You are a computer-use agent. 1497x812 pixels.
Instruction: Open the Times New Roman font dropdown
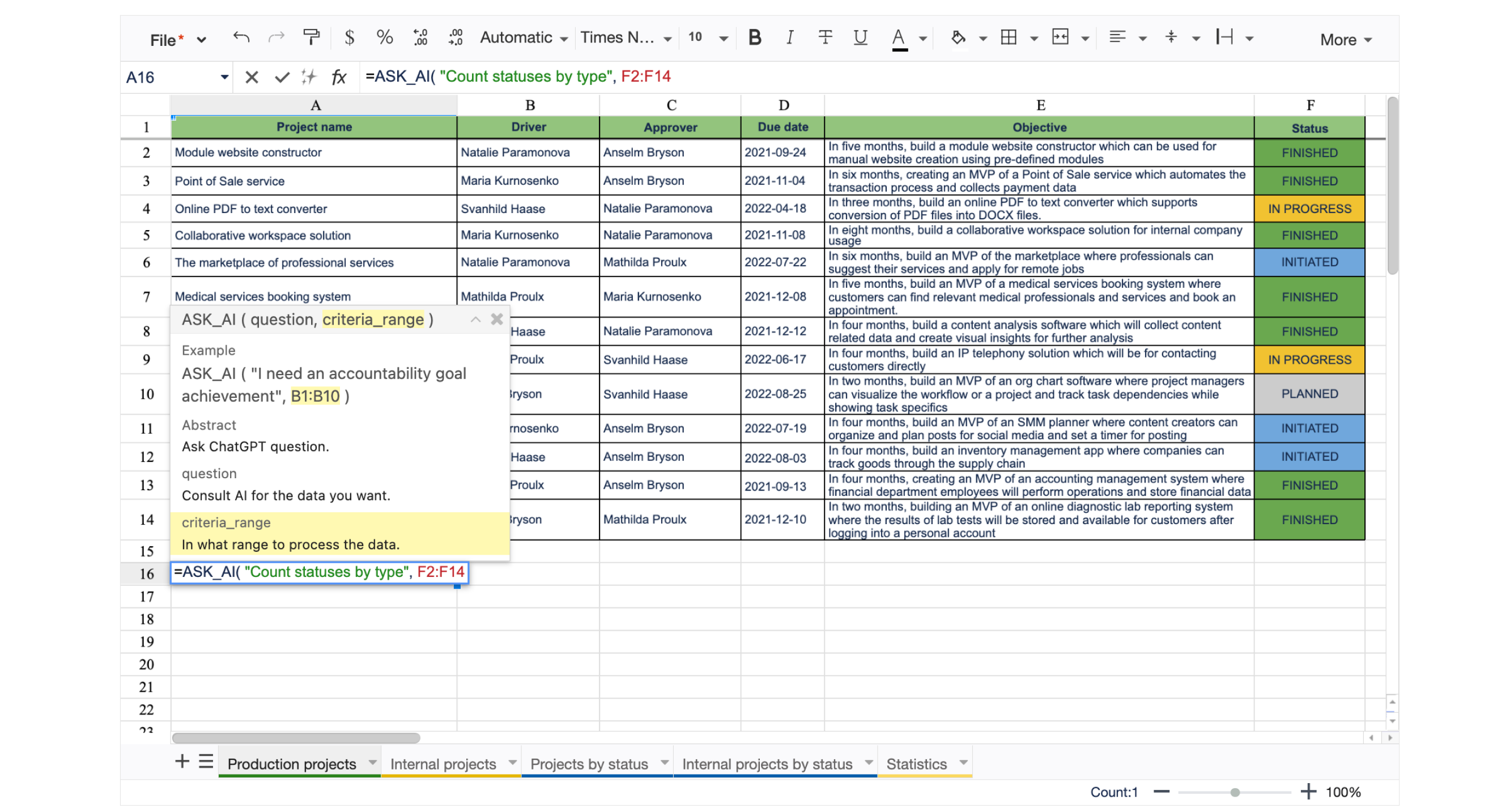point(626,38)
